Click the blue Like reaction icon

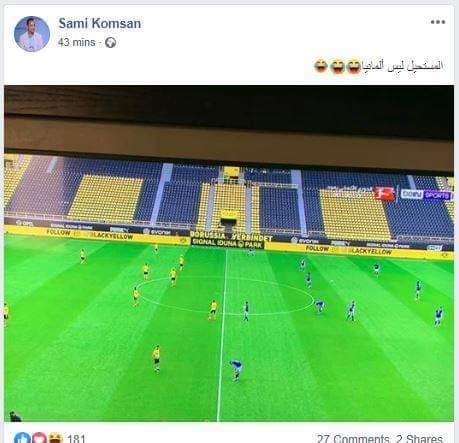tap(22, 437)
